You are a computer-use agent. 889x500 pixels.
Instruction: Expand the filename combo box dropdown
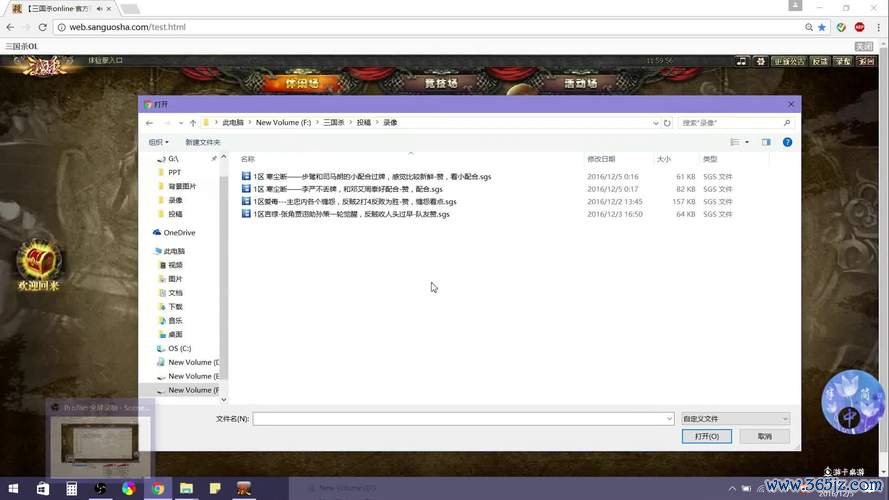pos(669,419)
